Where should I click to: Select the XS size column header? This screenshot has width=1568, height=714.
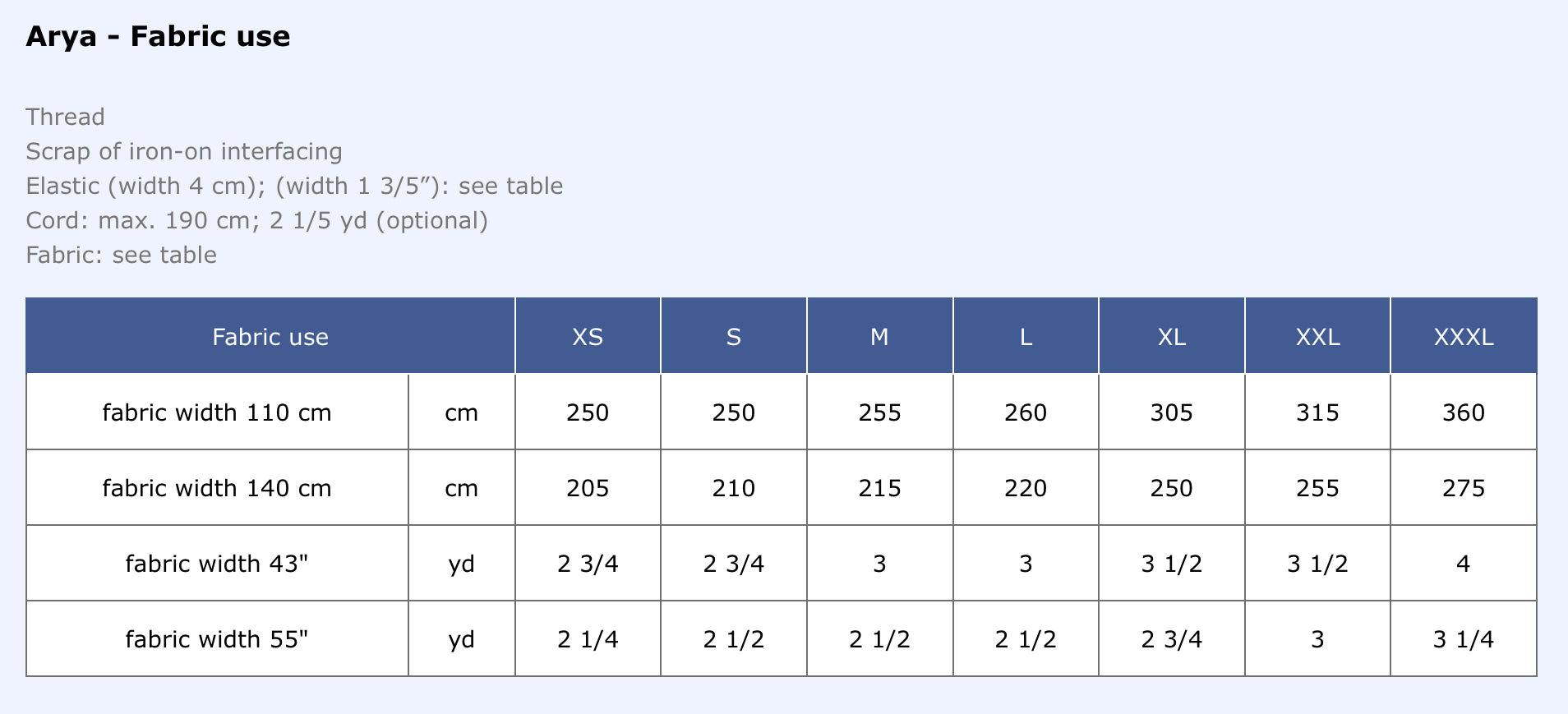coord(588,337)
